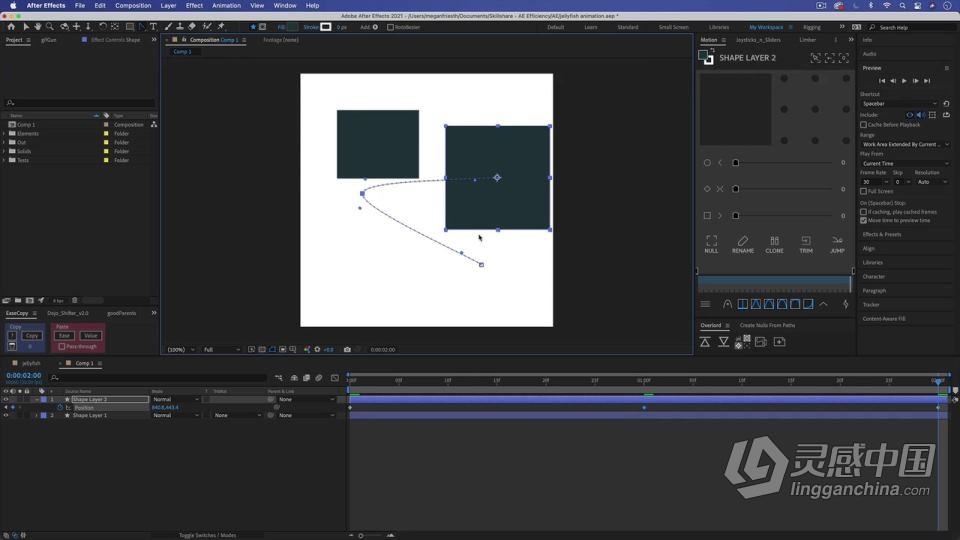Image resolution: width=960 pixels, height=540 pixels.
Task: Toggle audio include button in Preview
Action: (x=921, y=115)
